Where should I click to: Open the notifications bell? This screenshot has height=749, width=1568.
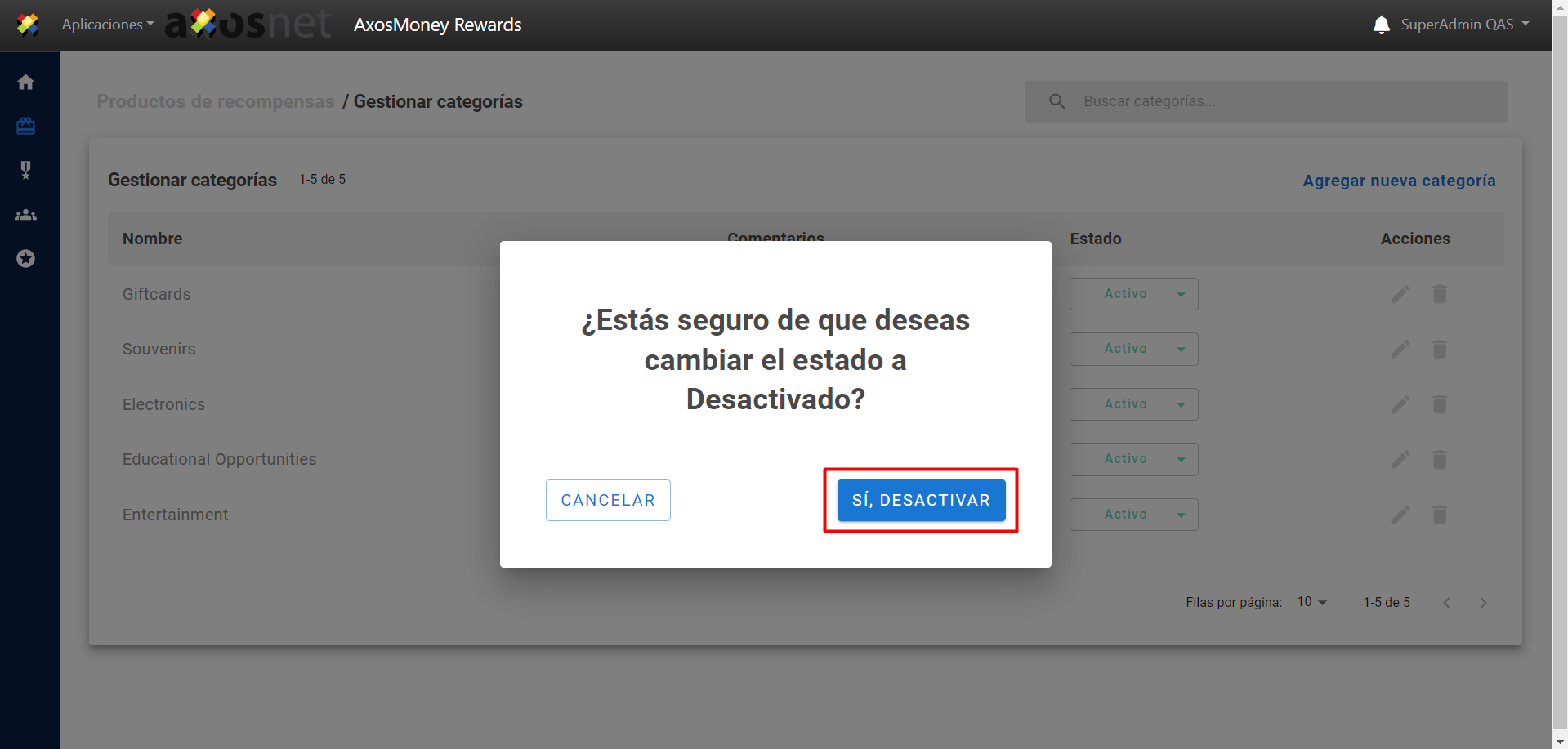pos(1381,25)
